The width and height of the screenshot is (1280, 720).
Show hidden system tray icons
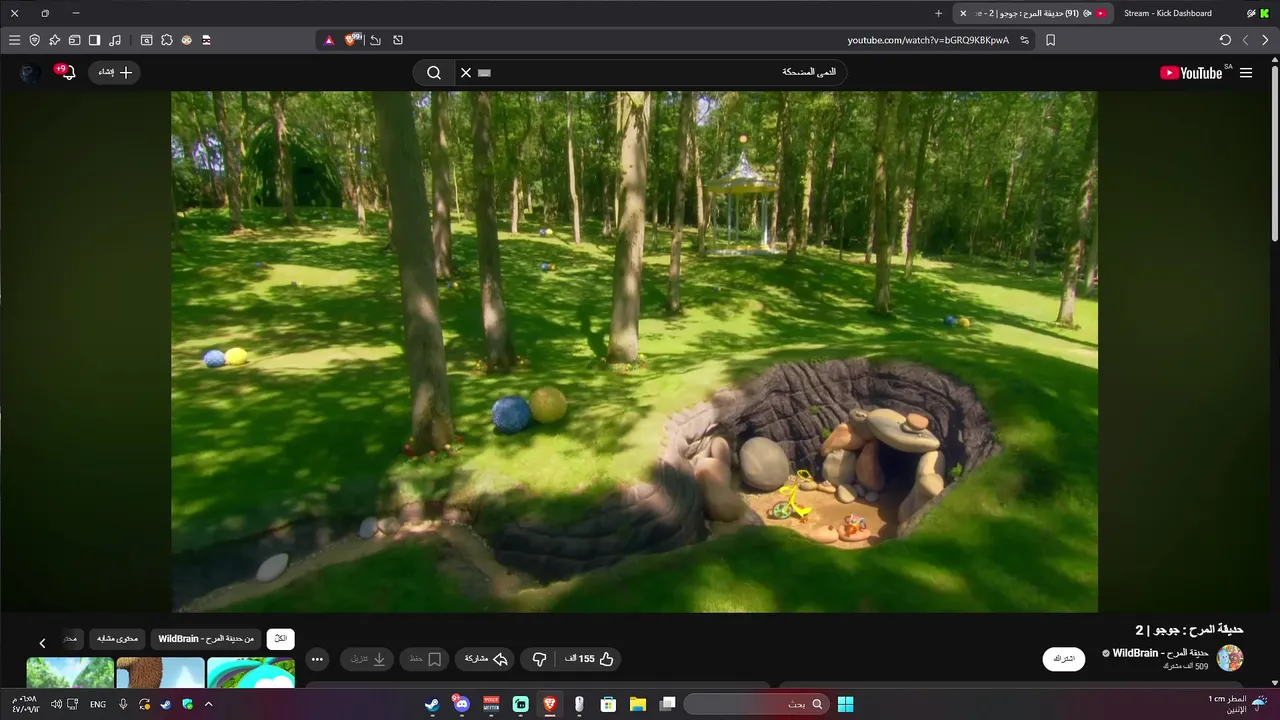pyautogui.click(x=208, y=704)
